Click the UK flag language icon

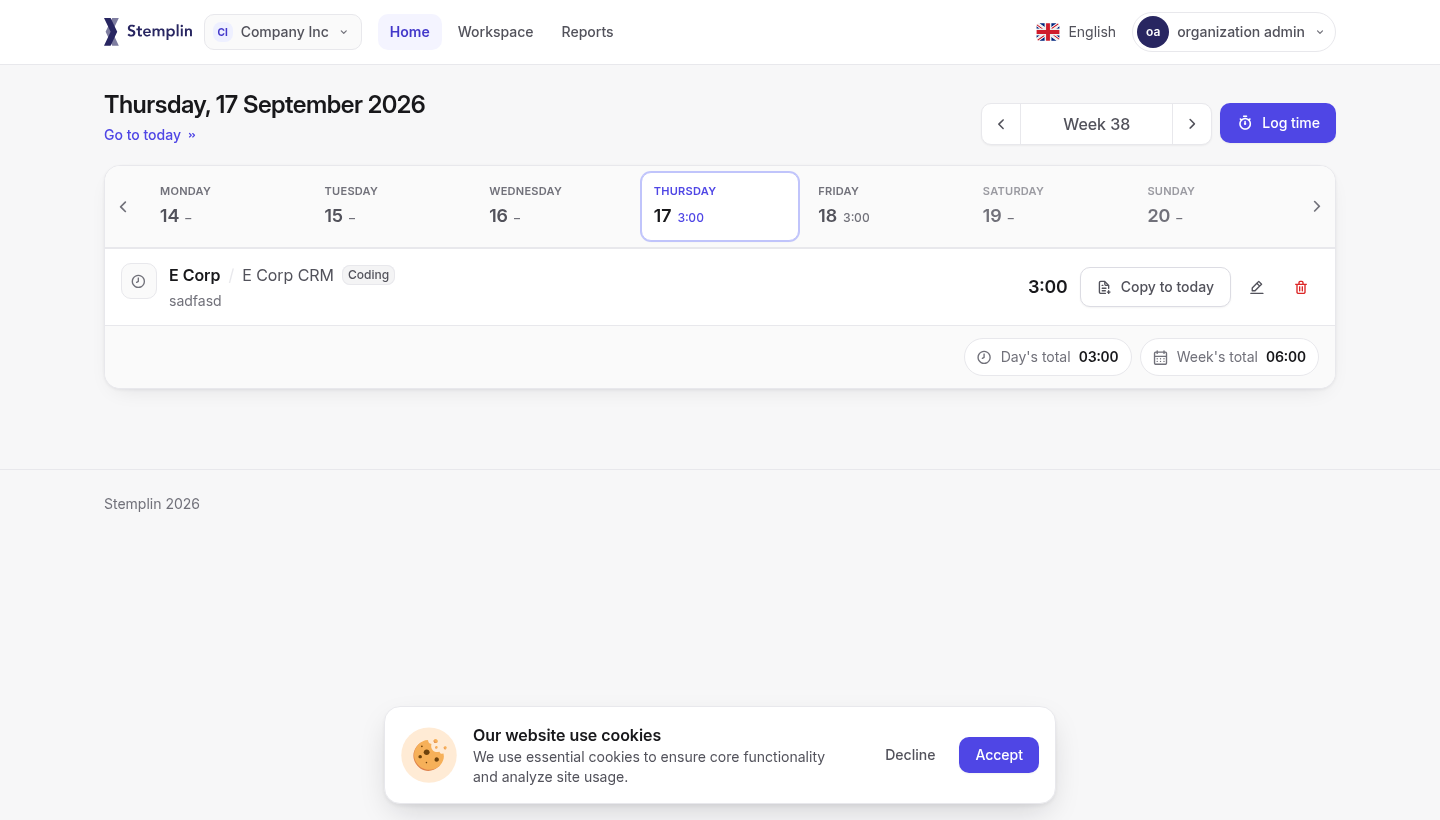tap(1048, 32)
